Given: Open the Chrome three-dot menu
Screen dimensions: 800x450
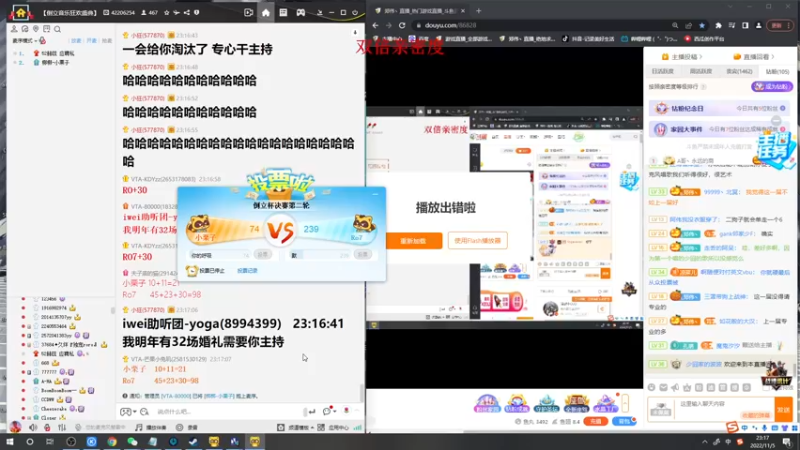Looking at the screenshot, I should tap(790, 25).
